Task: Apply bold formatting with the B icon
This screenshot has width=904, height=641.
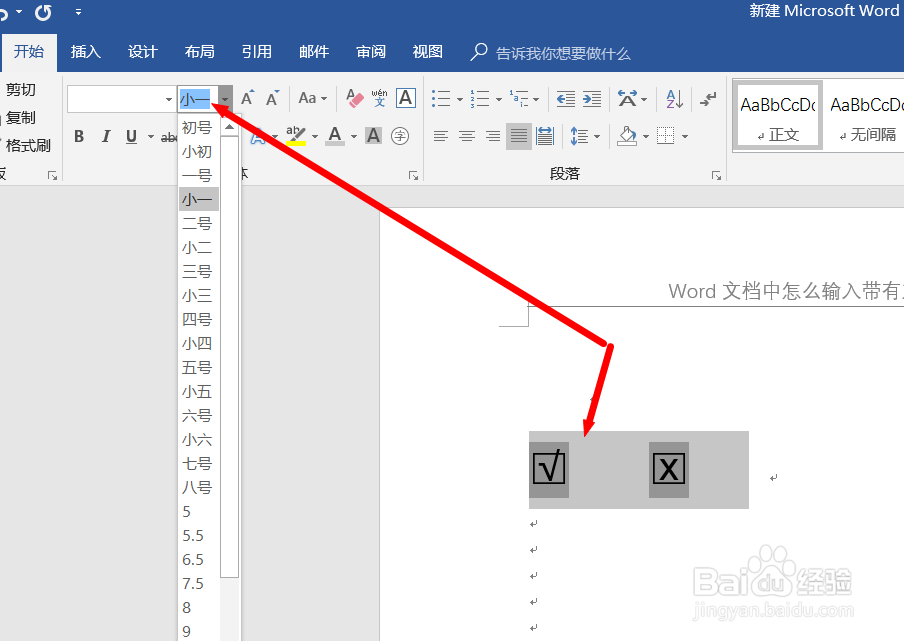Action: pyautogui.click(x=79, y=136)
